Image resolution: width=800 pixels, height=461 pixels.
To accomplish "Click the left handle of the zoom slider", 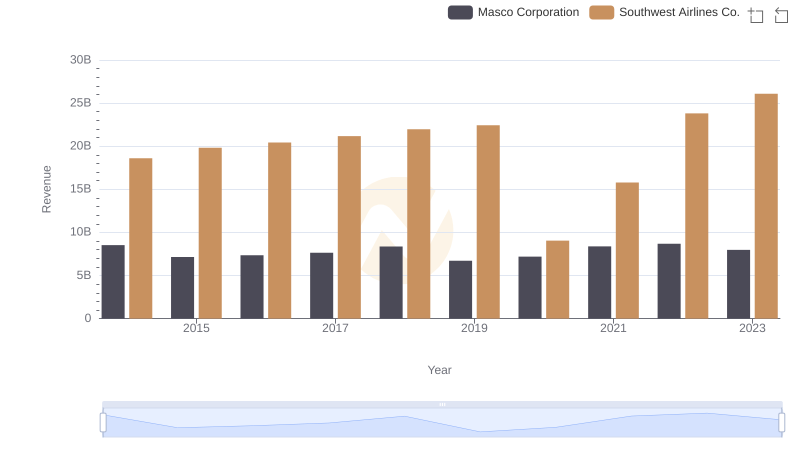I will [103, 423].
